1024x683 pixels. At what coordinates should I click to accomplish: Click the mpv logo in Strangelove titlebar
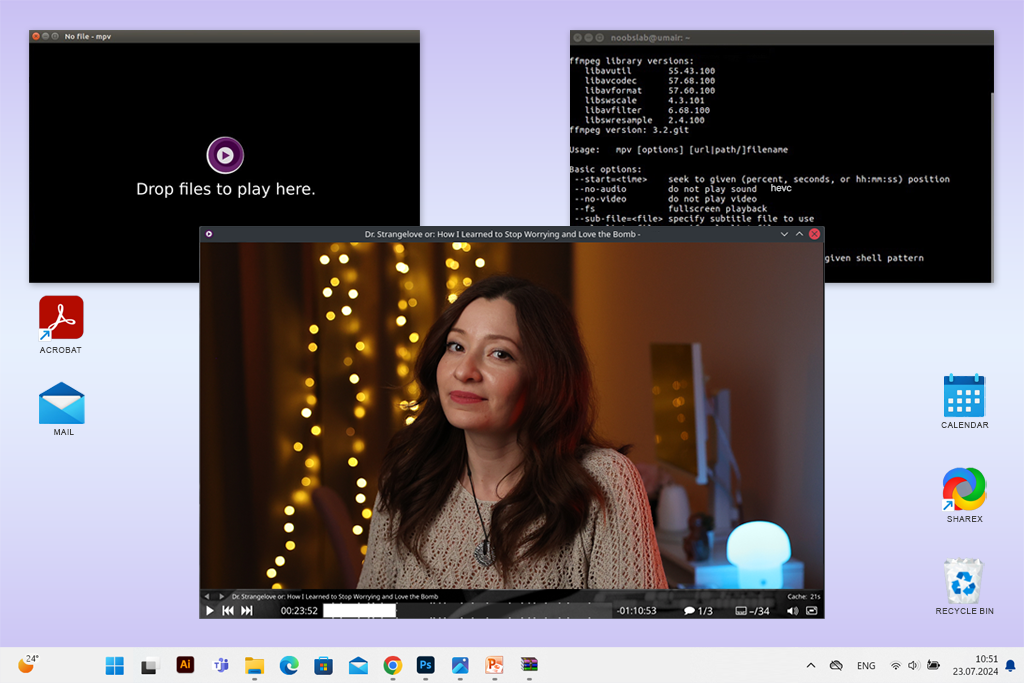(x=209, y=234)
